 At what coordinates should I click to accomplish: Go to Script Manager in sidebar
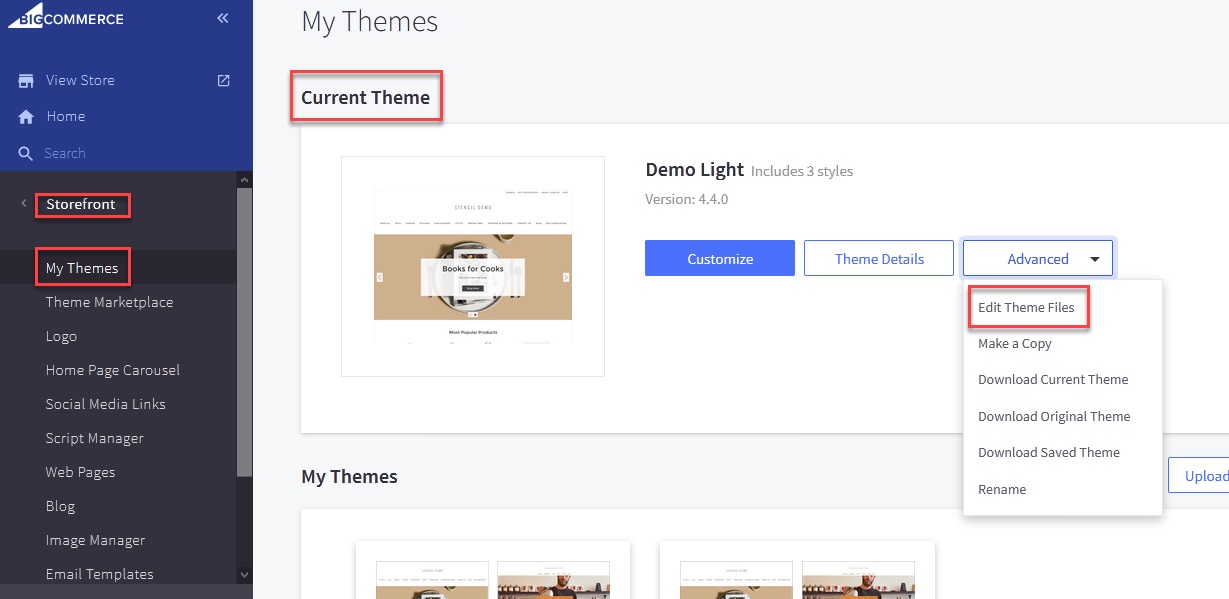[94, 438]
